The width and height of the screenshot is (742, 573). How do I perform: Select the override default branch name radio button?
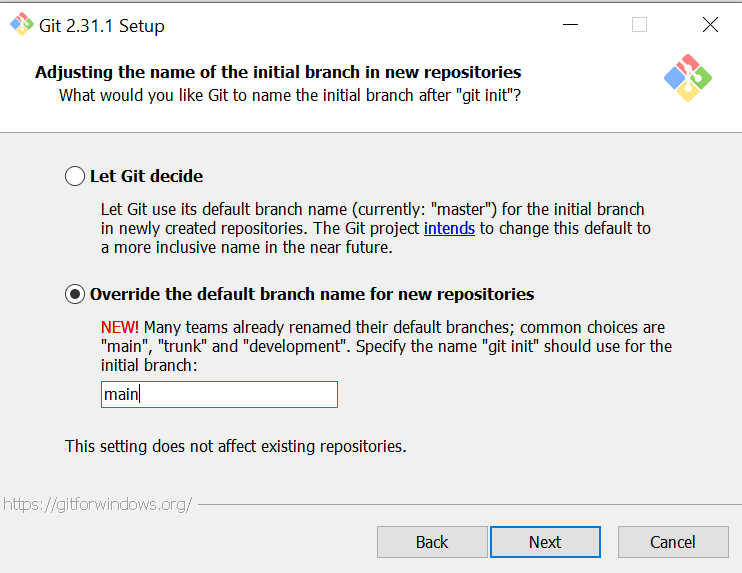click(x=75, y=295)
